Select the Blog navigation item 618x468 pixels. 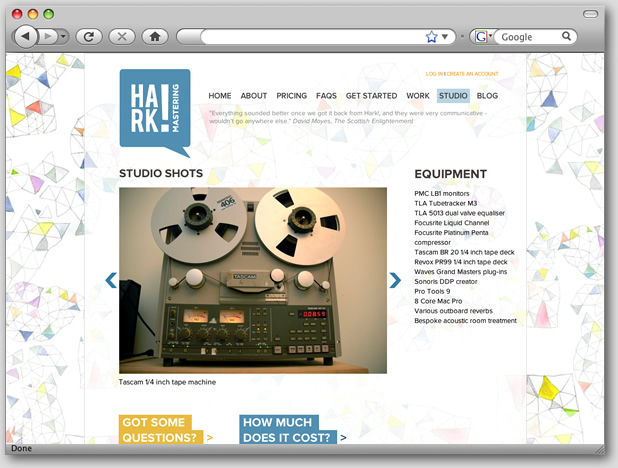pos(487,96)
